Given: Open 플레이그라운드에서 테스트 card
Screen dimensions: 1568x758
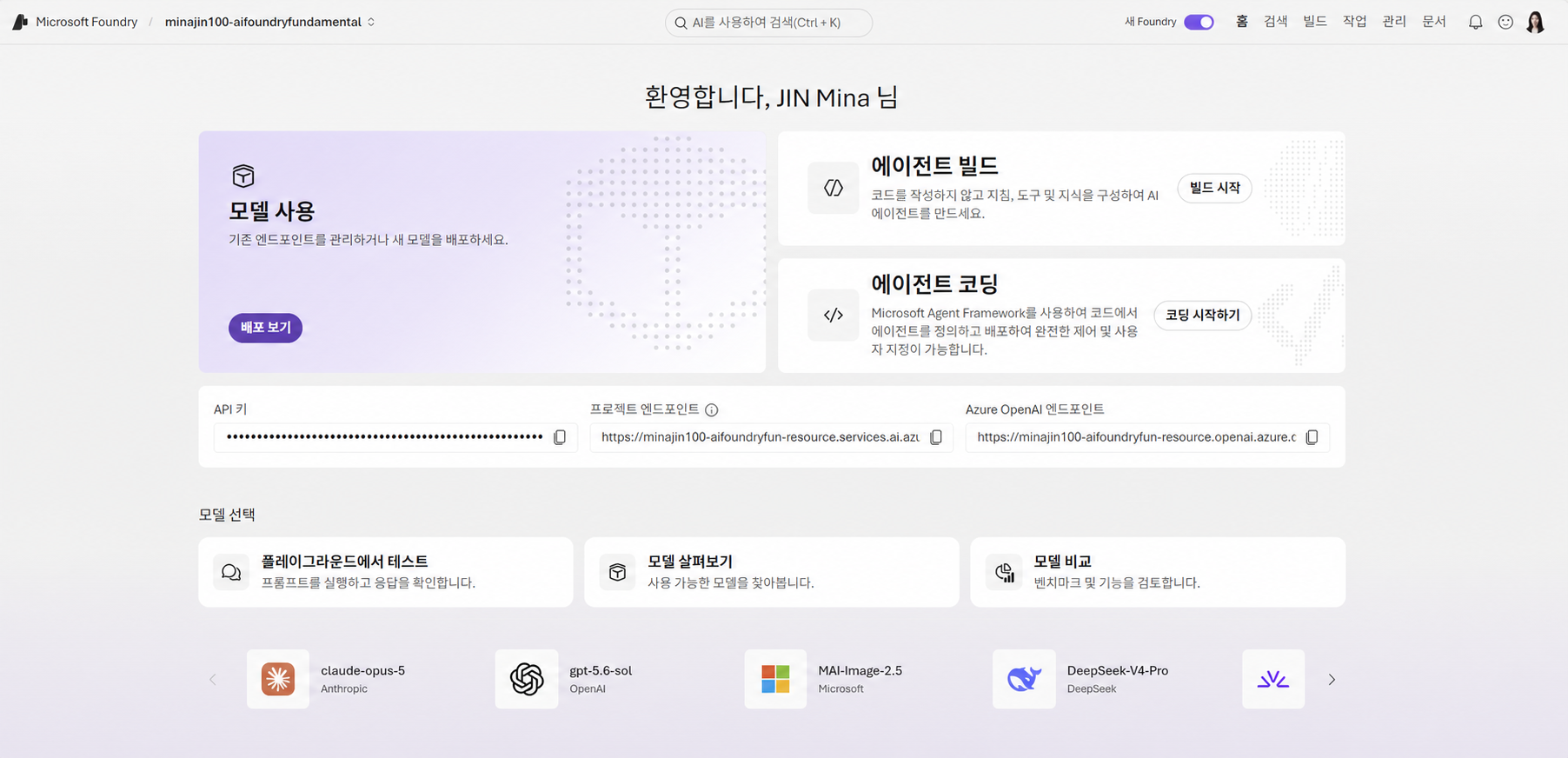Looking at the screenshot, I should tap(386, 572).
